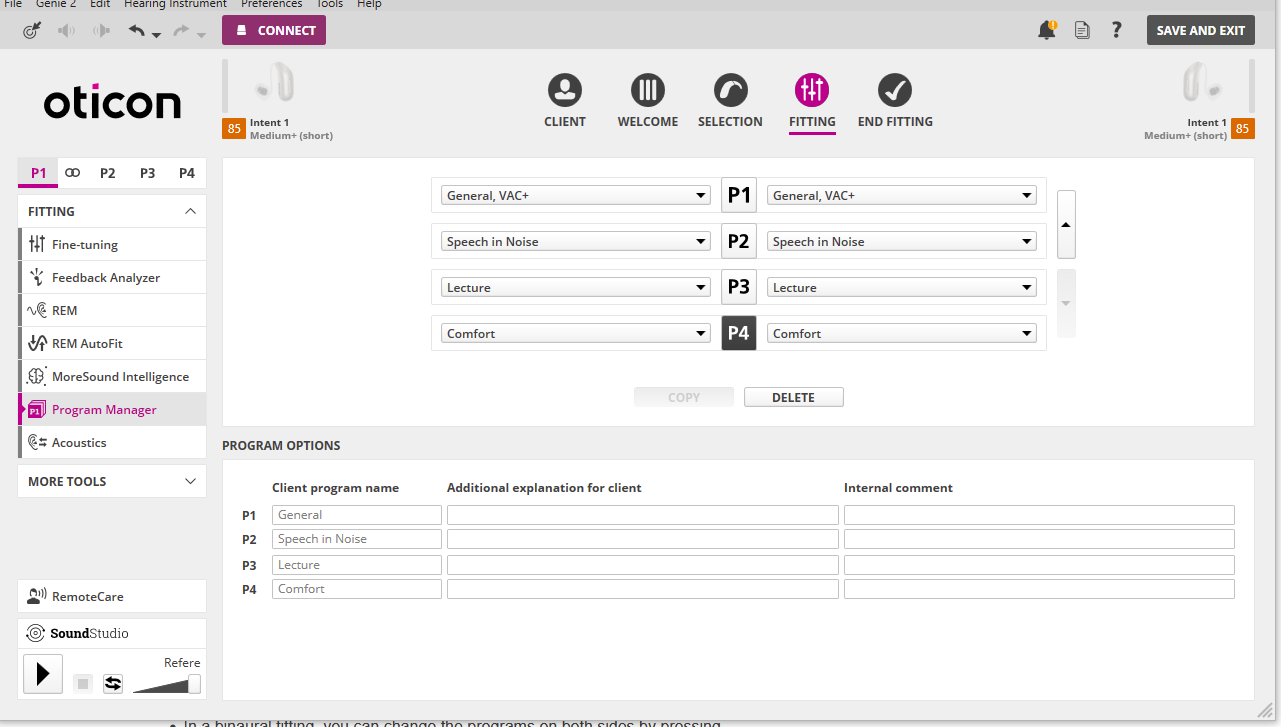1281x727 pixels.
Task: Switch to the P4 program tab
Action: coord(187,173)
